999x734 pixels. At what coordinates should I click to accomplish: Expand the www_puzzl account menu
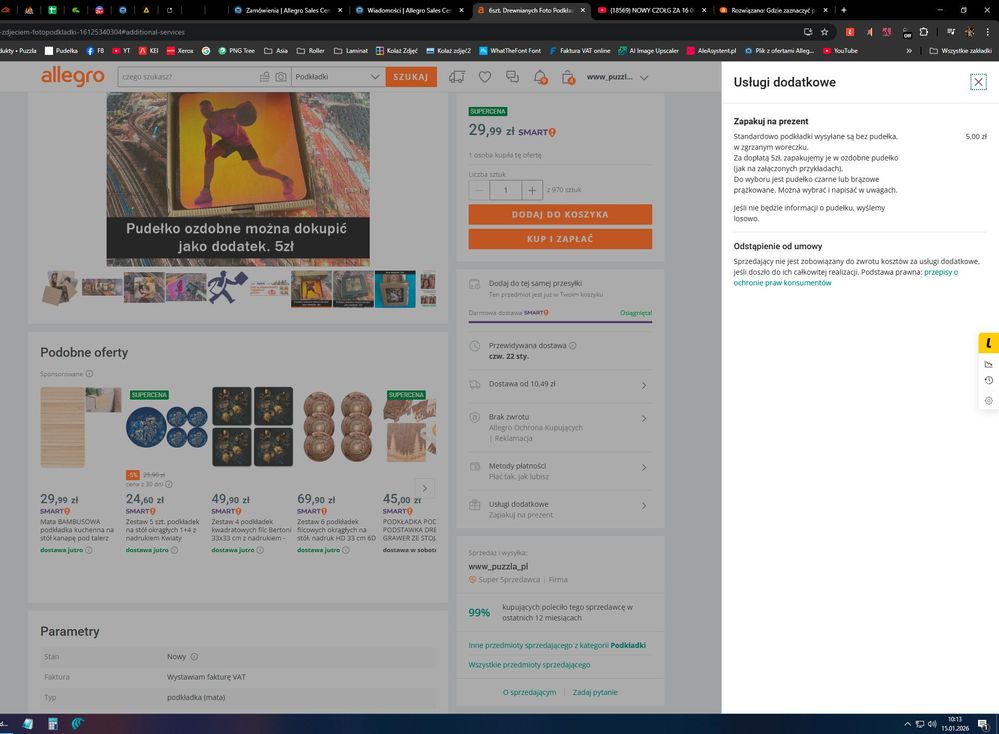click(x=643, y=77)
